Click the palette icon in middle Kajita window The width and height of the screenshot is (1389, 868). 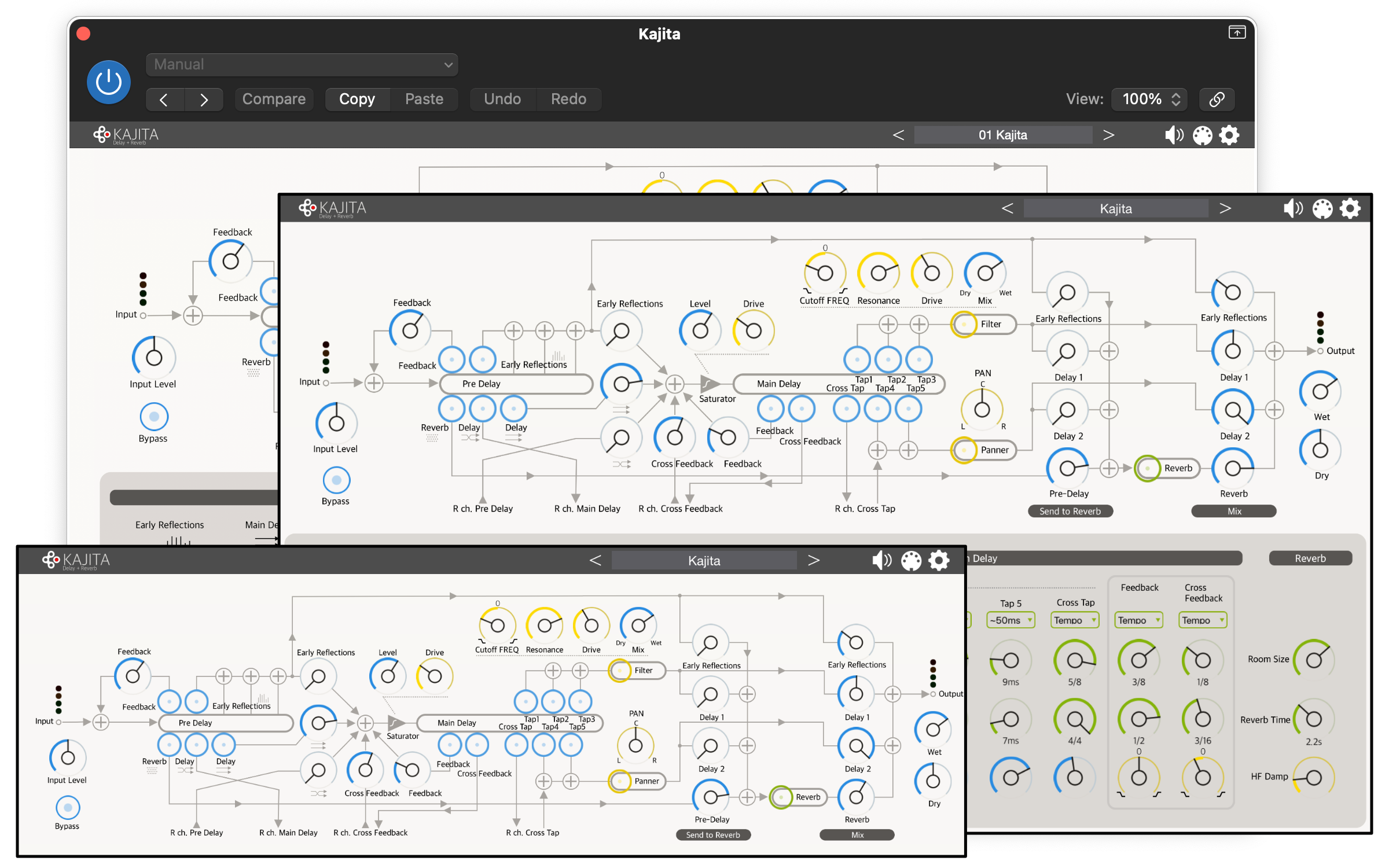[1322, 209]
